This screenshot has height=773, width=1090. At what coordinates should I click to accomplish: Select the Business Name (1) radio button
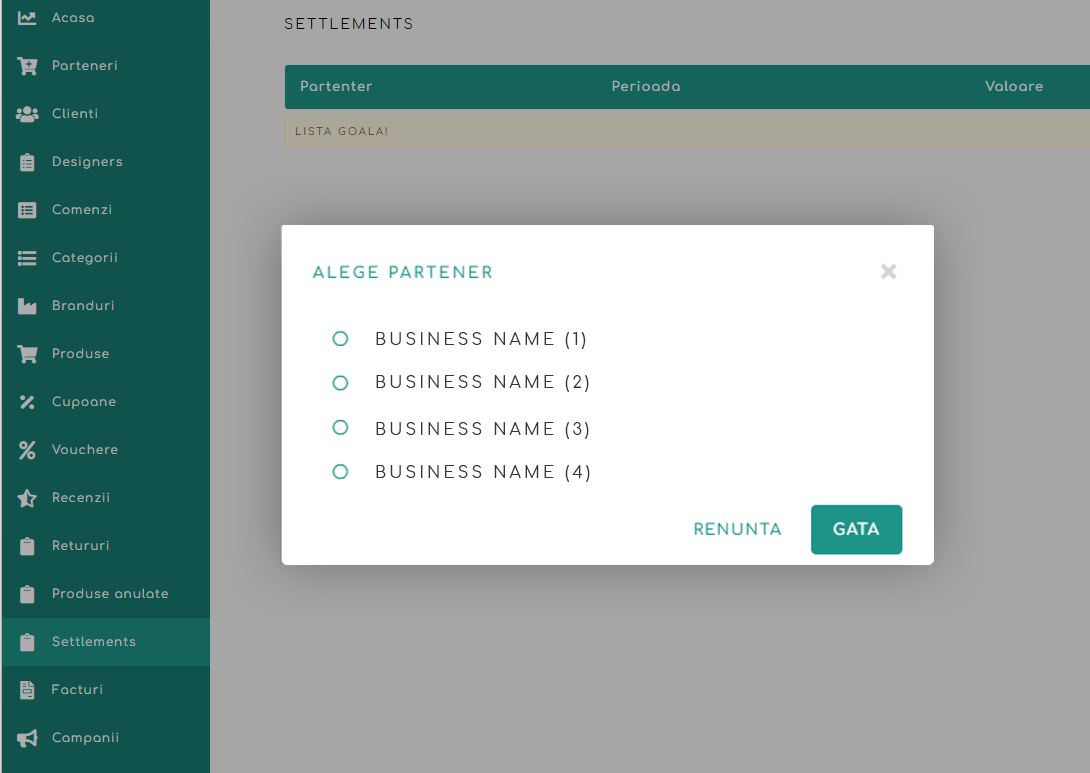340,339
